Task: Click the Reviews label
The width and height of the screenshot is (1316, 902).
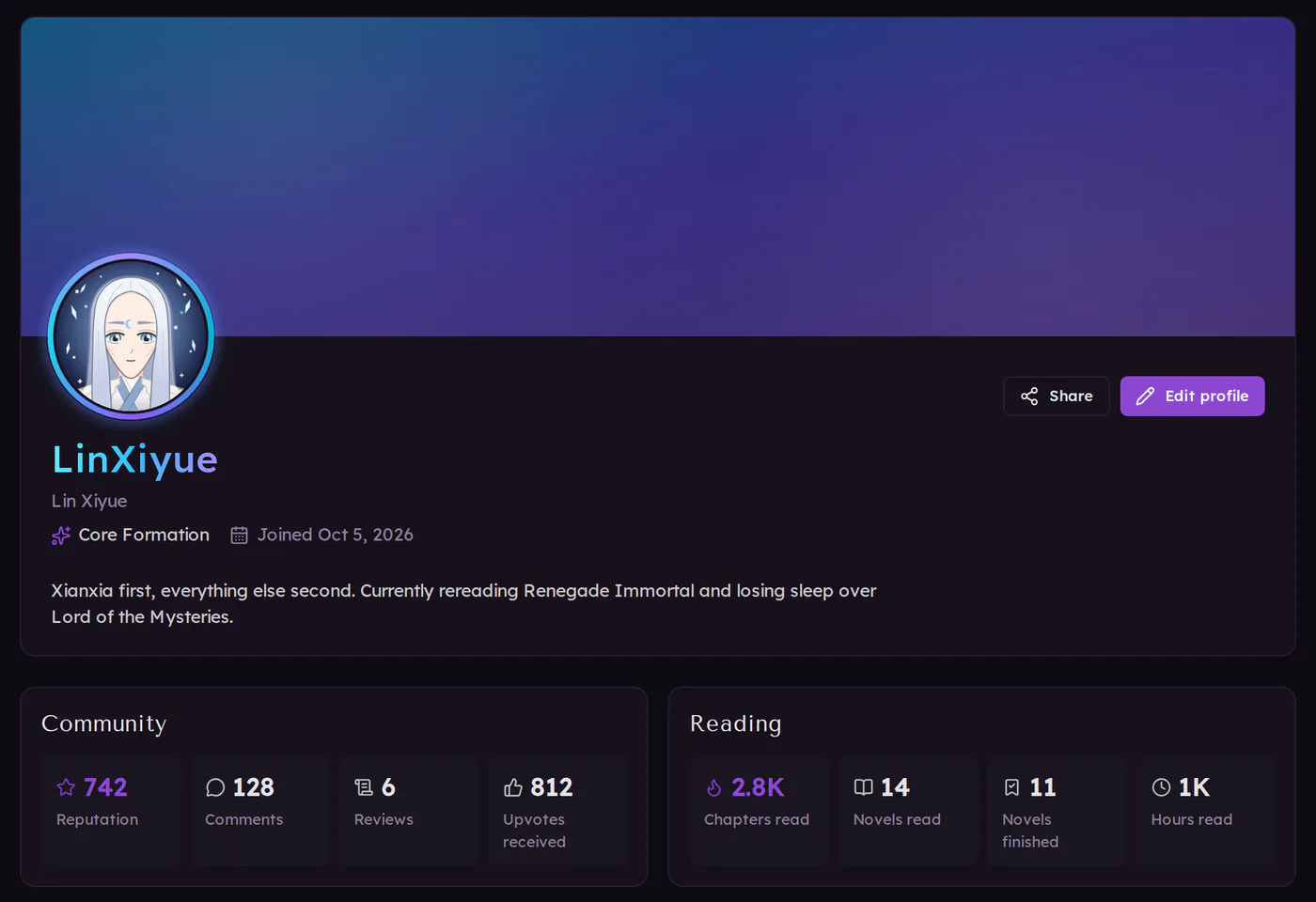Action: (x=384, y=819)
